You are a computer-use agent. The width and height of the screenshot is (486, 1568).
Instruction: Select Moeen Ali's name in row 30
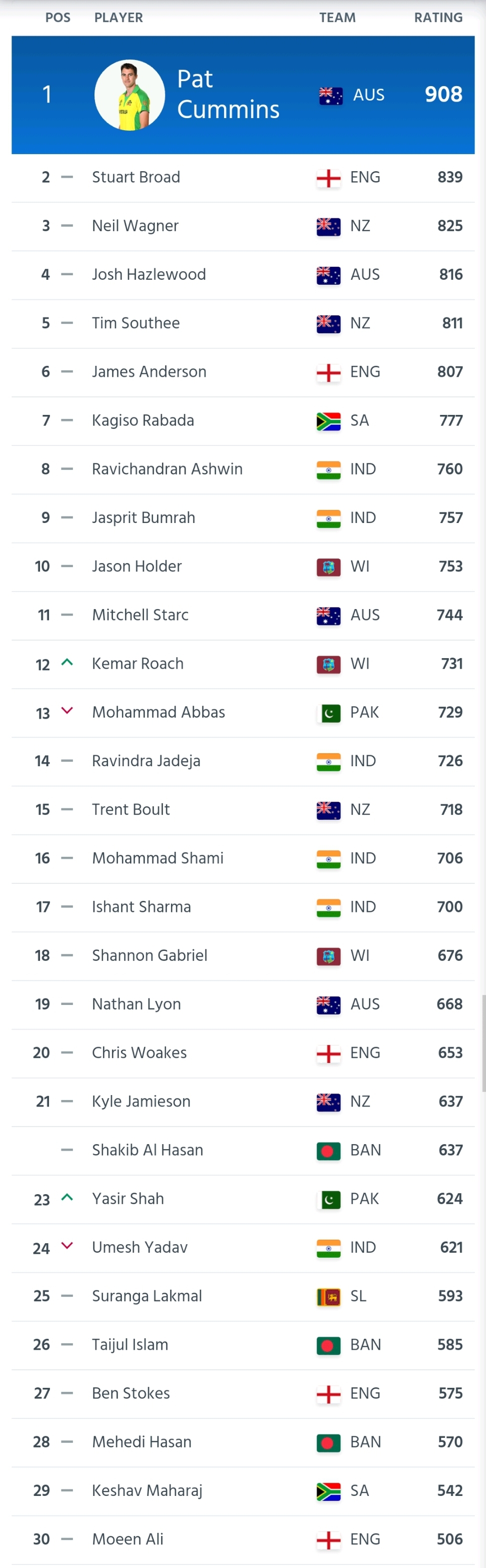[x=127, y=1539]
